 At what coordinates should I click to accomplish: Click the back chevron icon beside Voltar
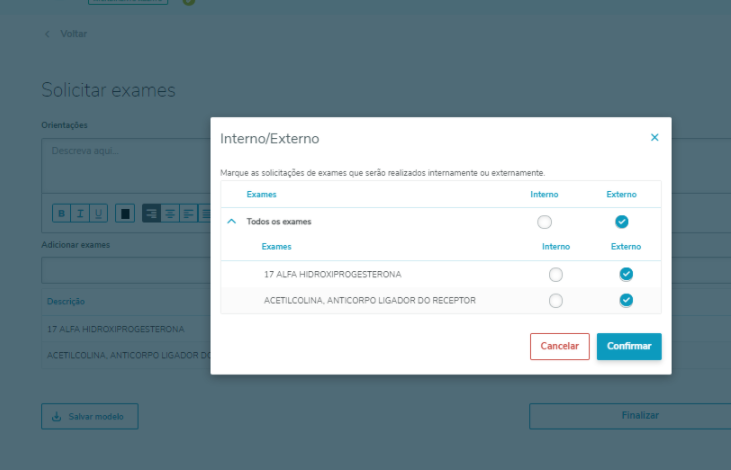(47, 34)
